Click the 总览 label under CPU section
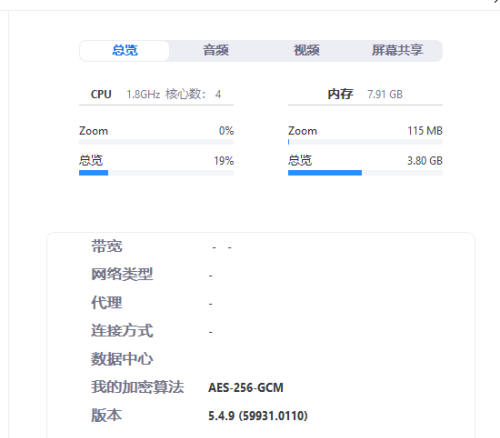The height and width of the screenshot is (438, 500). 91,161
